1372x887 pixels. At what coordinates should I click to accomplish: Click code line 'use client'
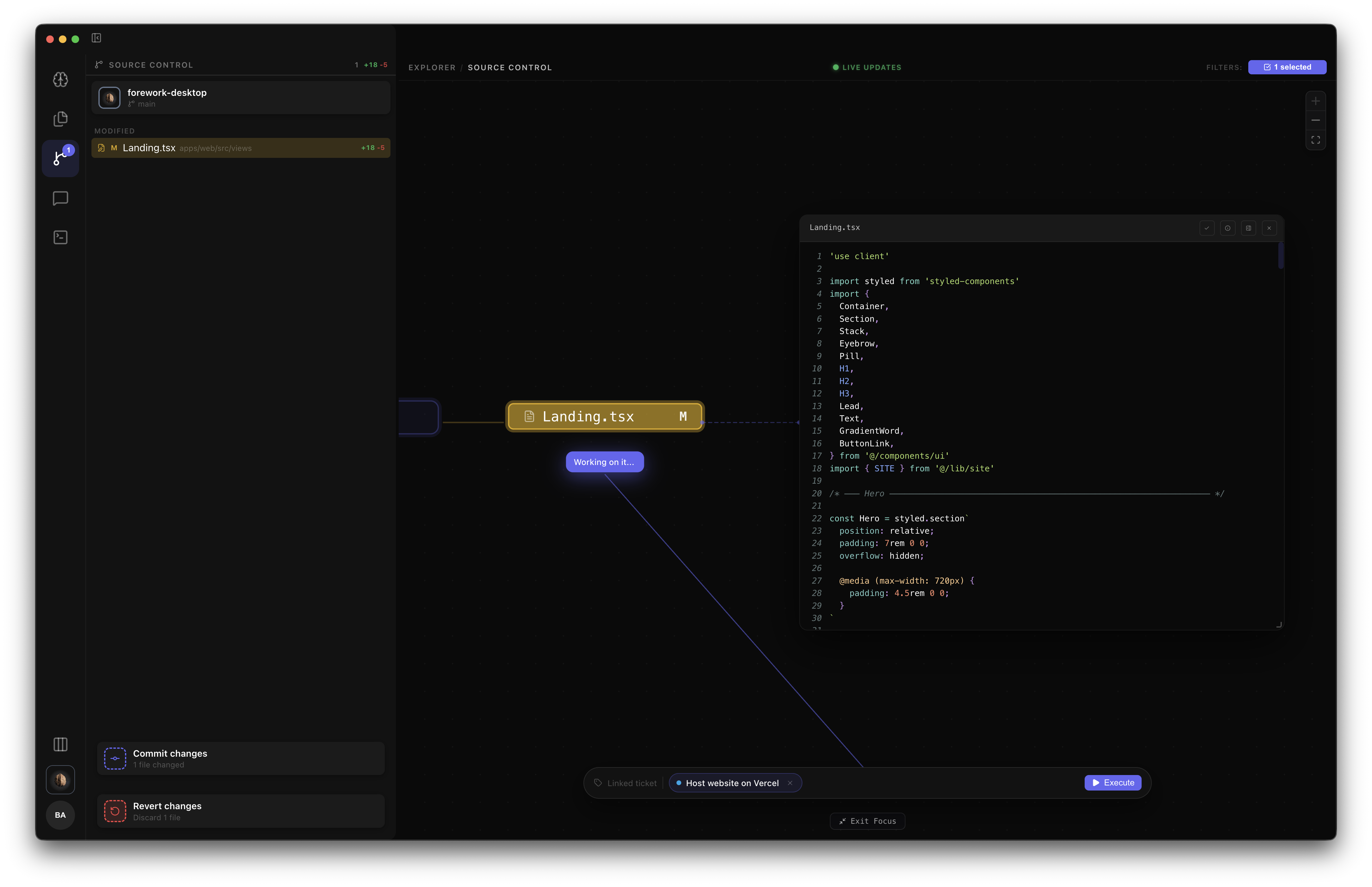point(859,256)
